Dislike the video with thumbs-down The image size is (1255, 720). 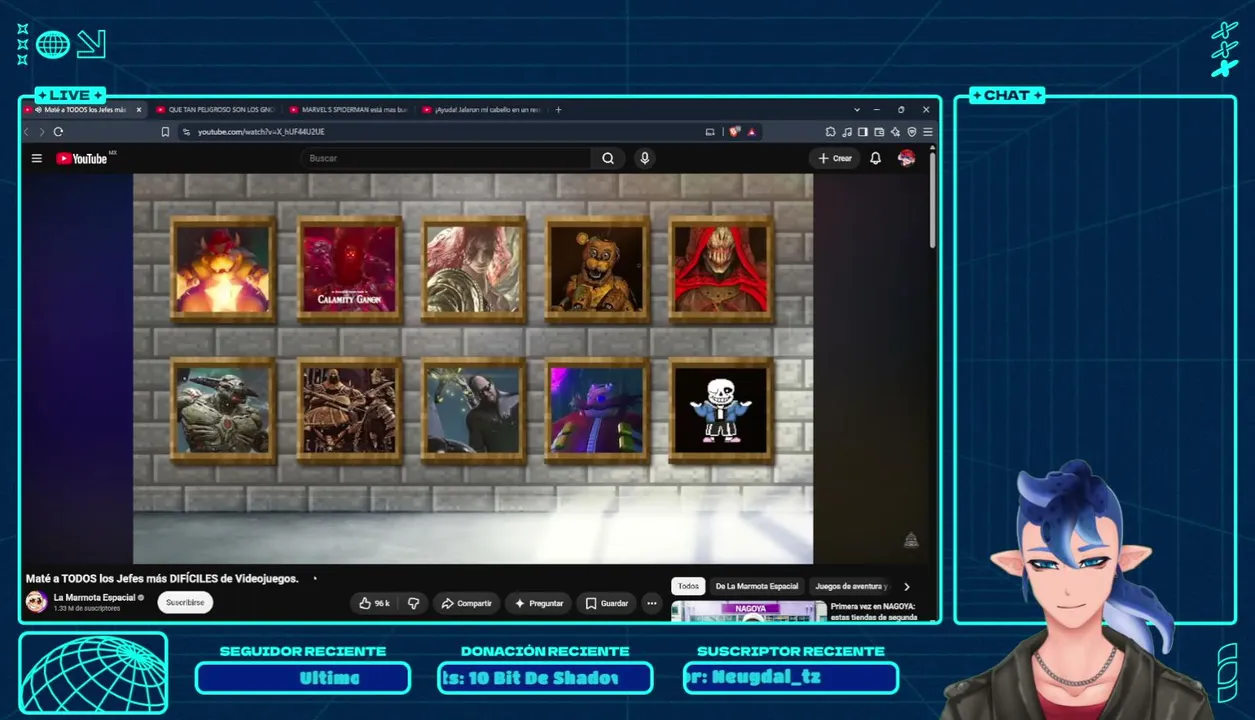pos(413,603)
